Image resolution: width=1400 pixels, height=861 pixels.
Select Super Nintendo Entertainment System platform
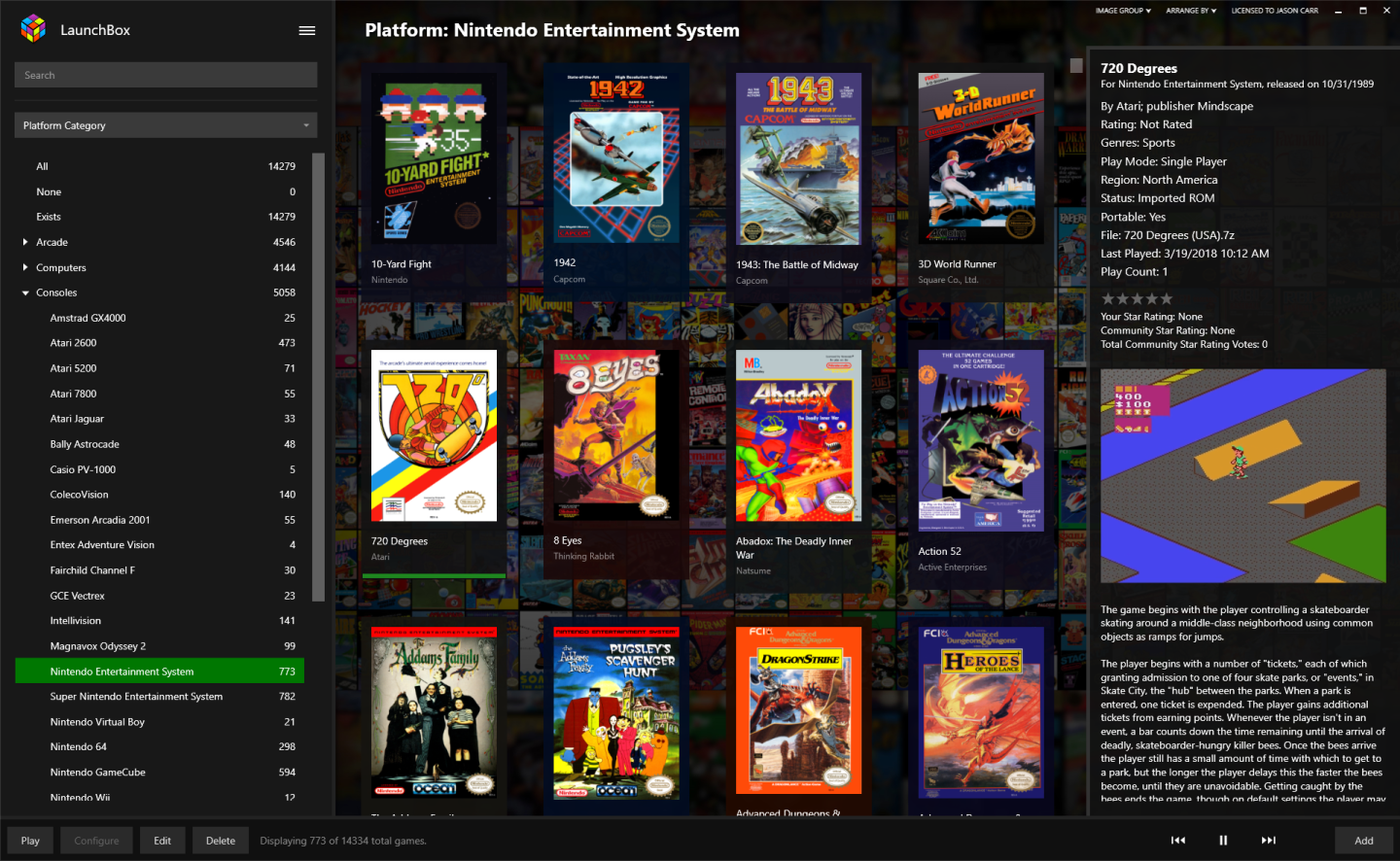[x=159, y=697]
